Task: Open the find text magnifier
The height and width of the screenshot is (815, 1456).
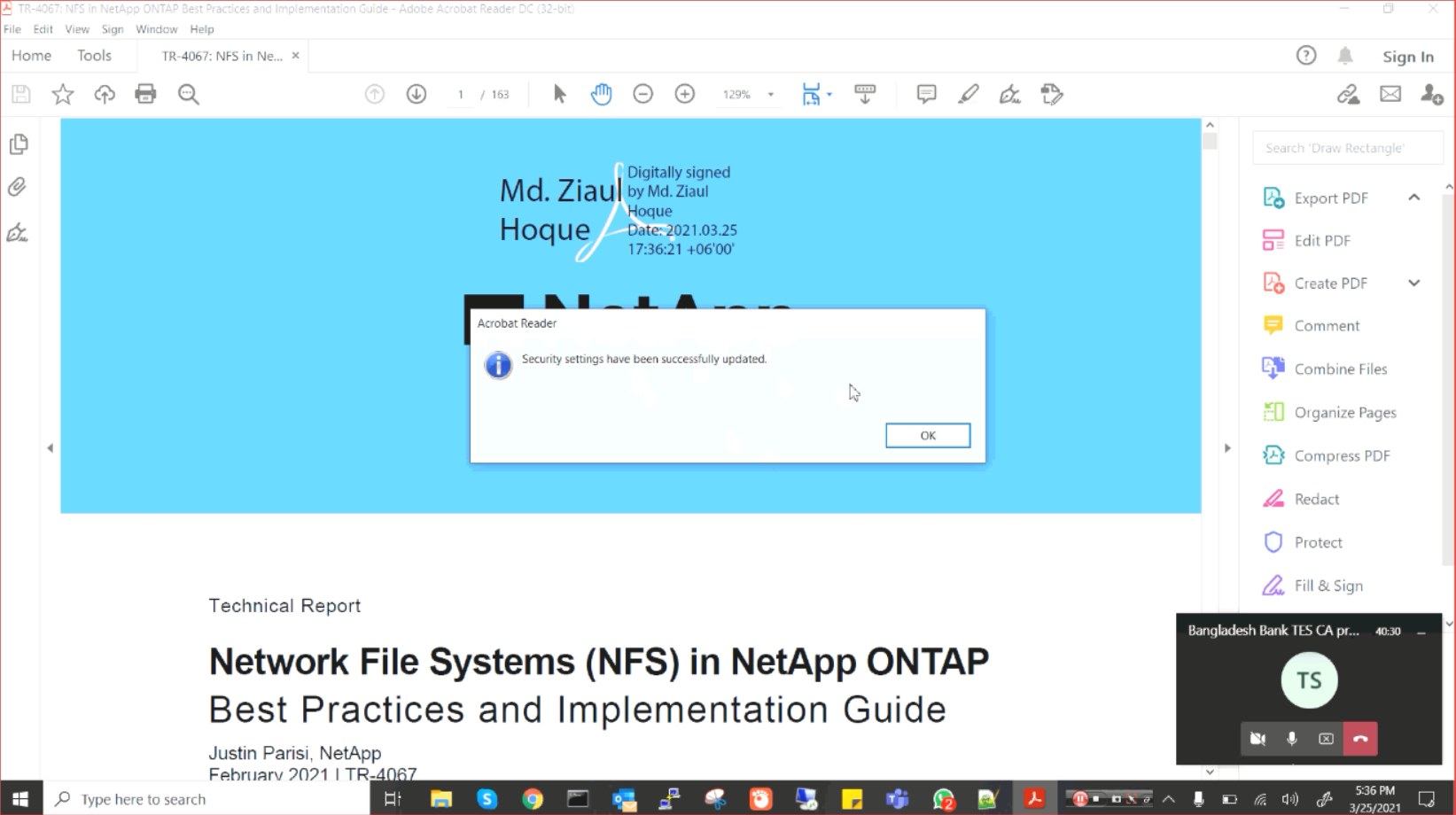Action: click(x=188, y=94)
